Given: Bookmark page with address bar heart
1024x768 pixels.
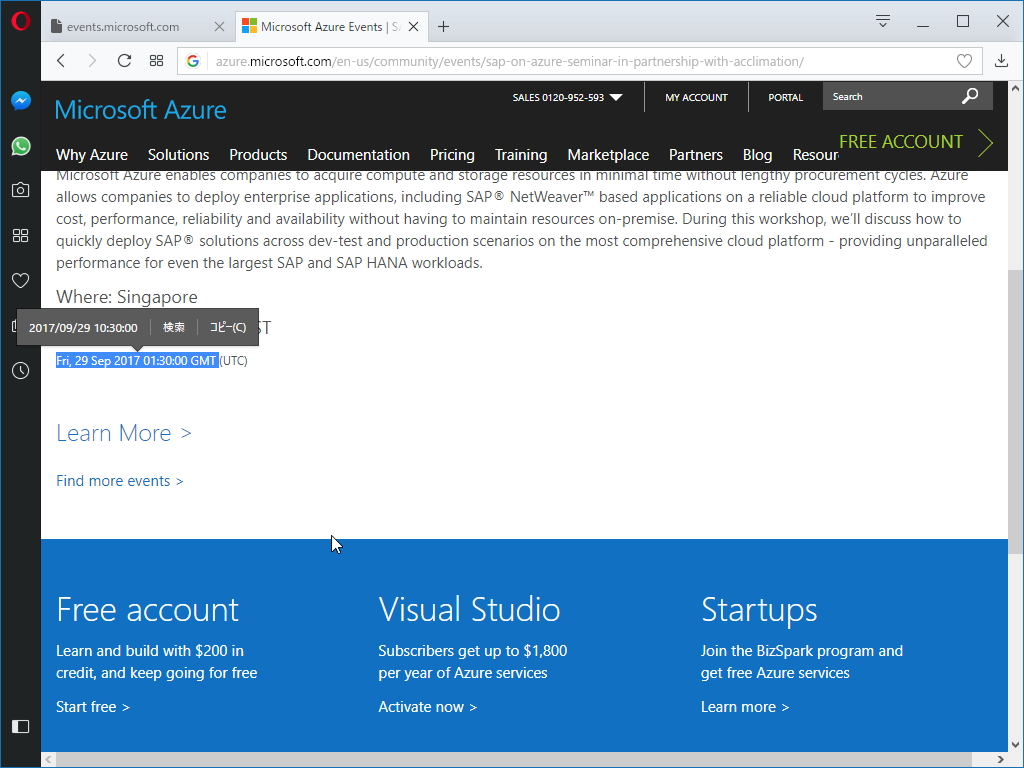Looking at the screenshot, I should coord(964,61).
